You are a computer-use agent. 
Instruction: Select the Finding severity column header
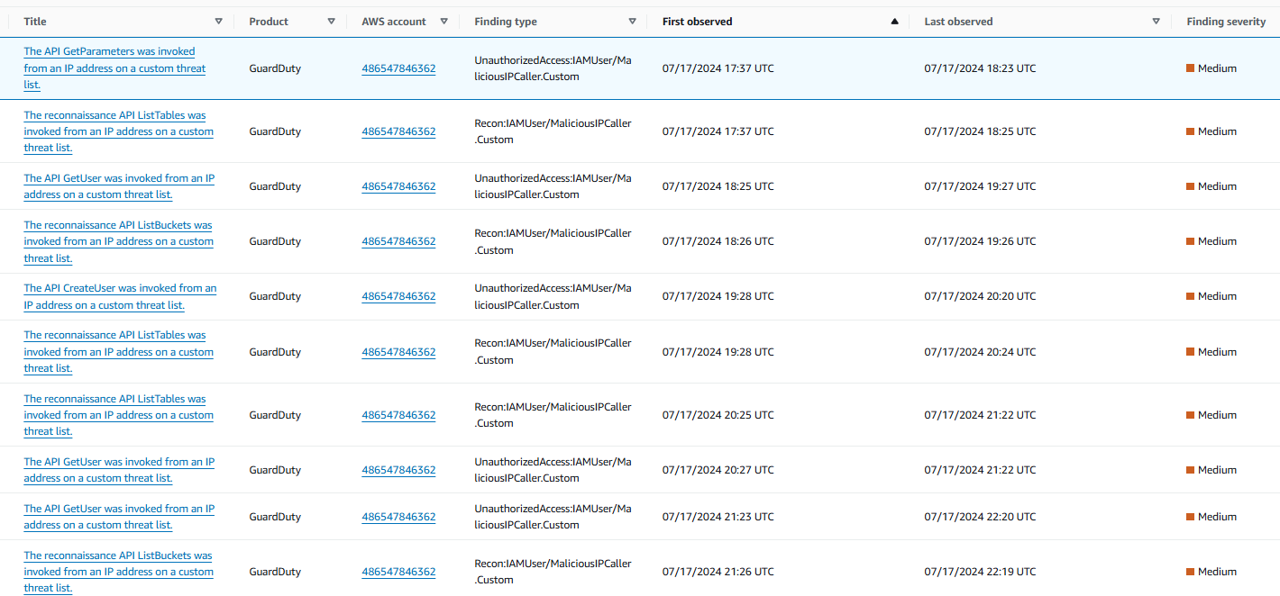(1226, 21)
